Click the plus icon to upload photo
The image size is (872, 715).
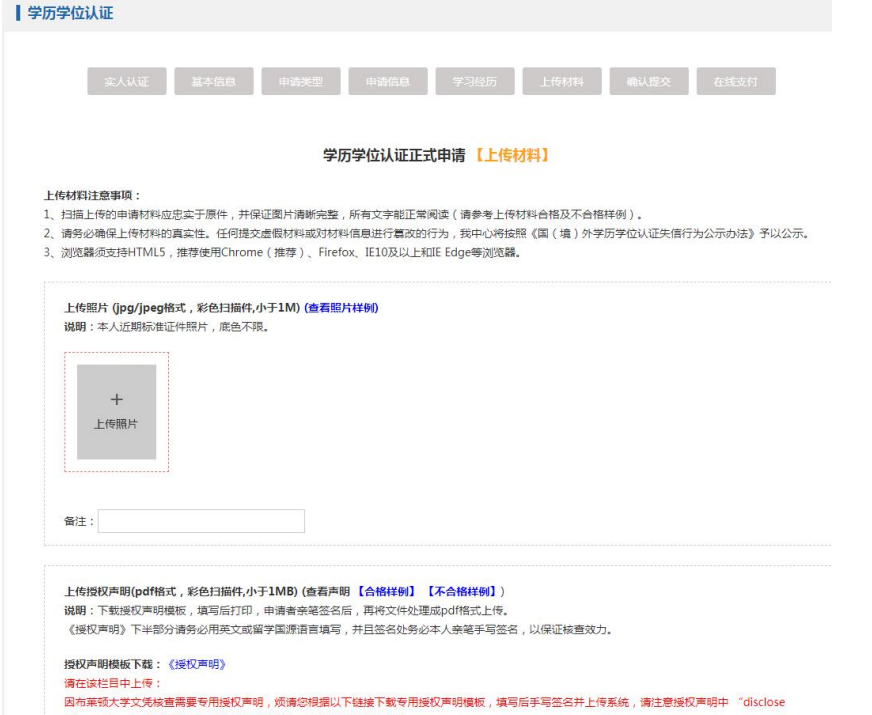116,398
